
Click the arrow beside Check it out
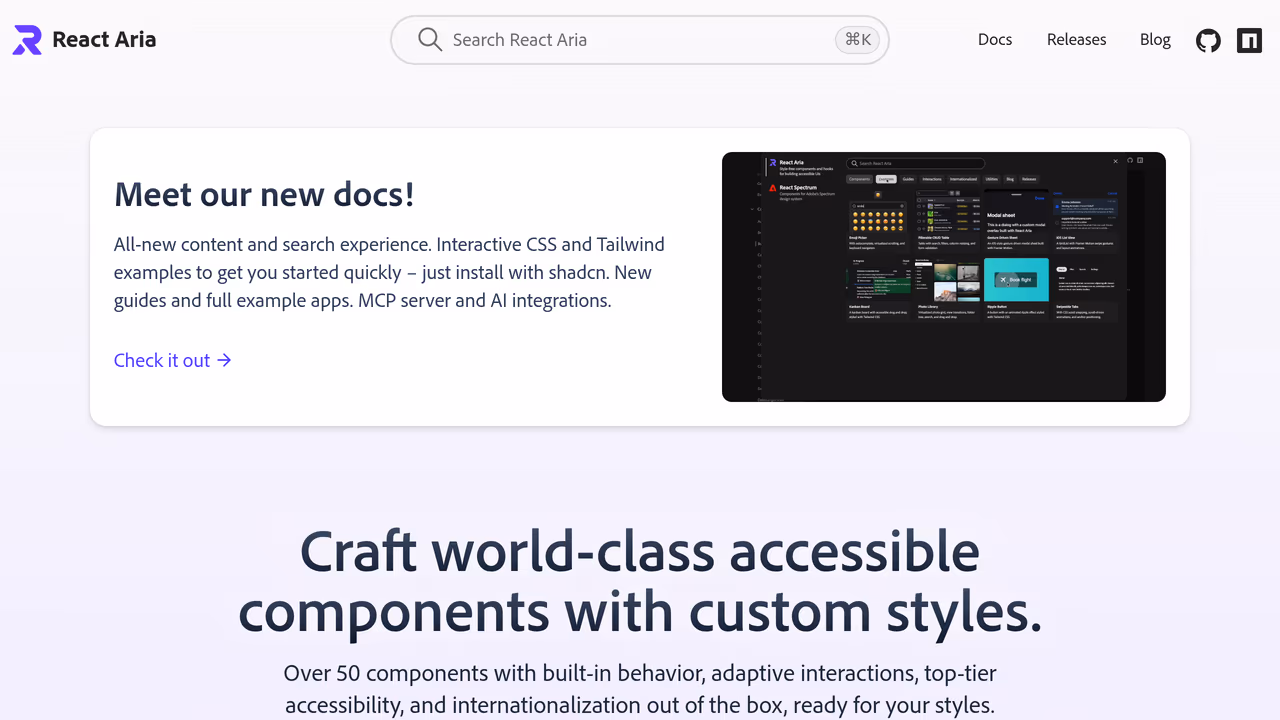coord(225,360)
